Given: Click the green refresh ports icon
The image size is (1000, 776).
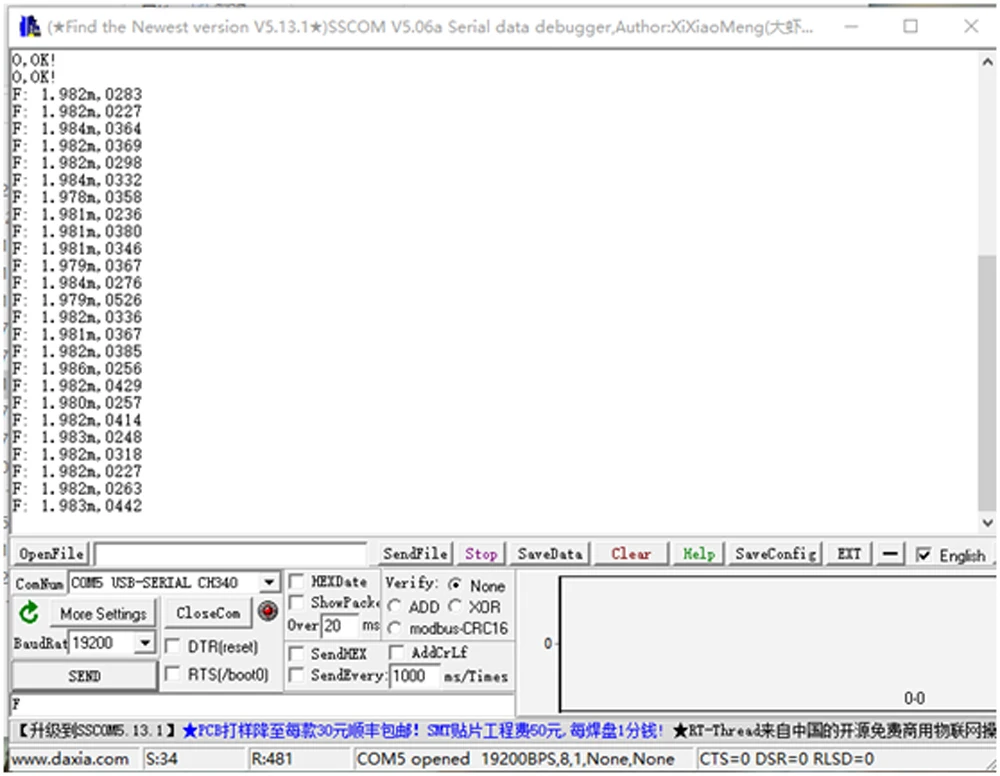Looking at the screenshot, I should click(29, 613).
